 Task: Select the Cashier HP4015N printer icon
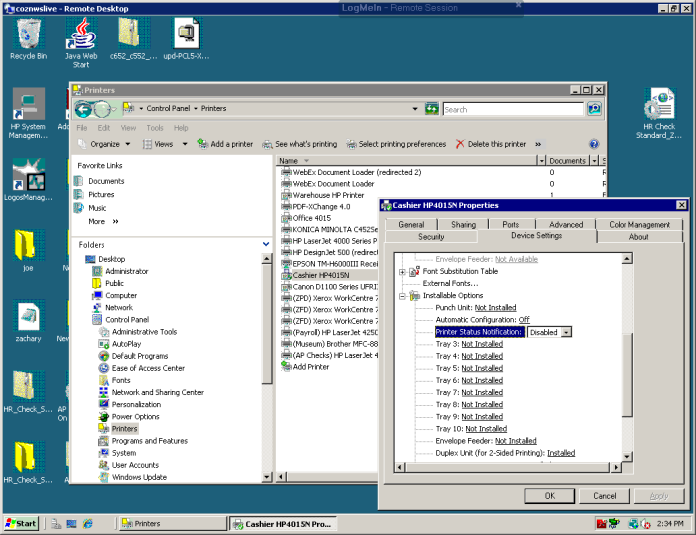point(286,275)
